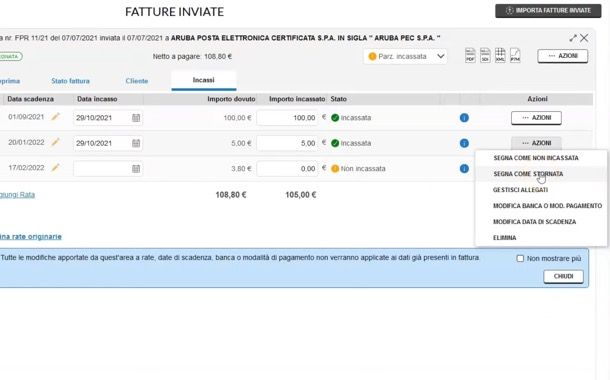
Task: Click 'Importo incassato' column header
Action: tap(297, 99)
